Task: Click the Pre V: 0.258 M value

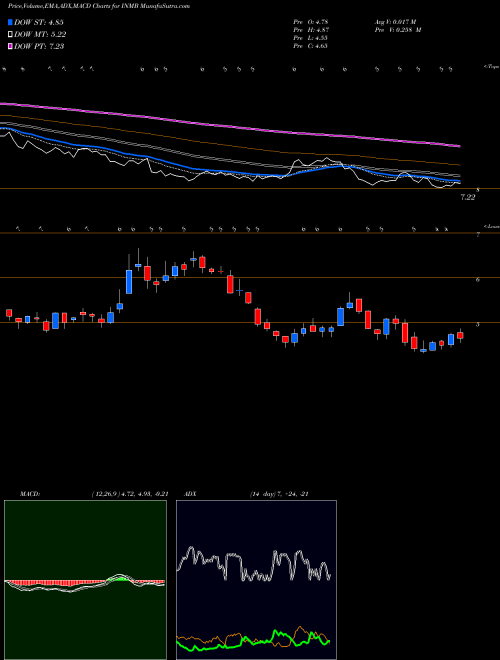Action: (x=397, y=30)
